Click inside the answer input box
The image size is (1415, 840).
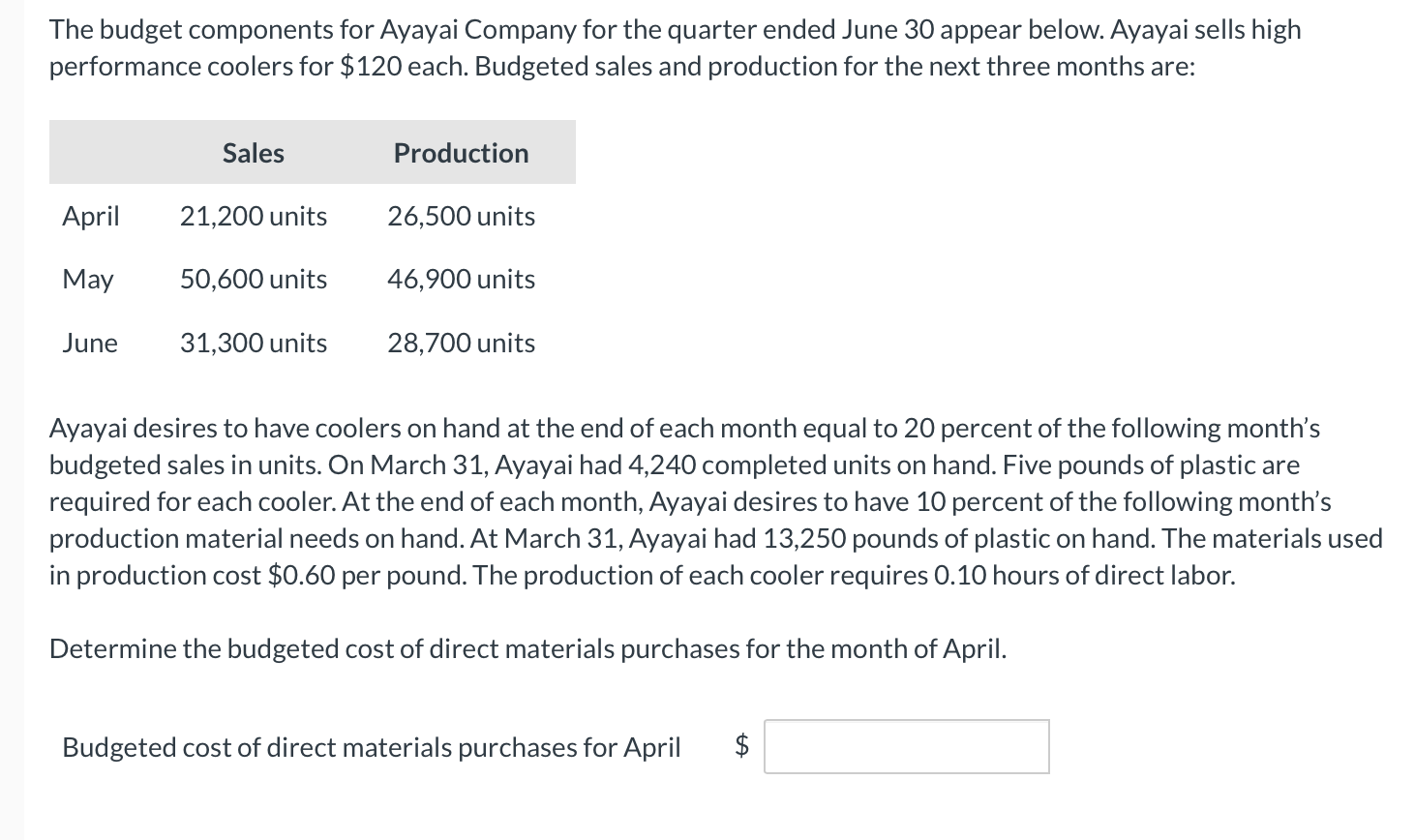pos(906,746)
